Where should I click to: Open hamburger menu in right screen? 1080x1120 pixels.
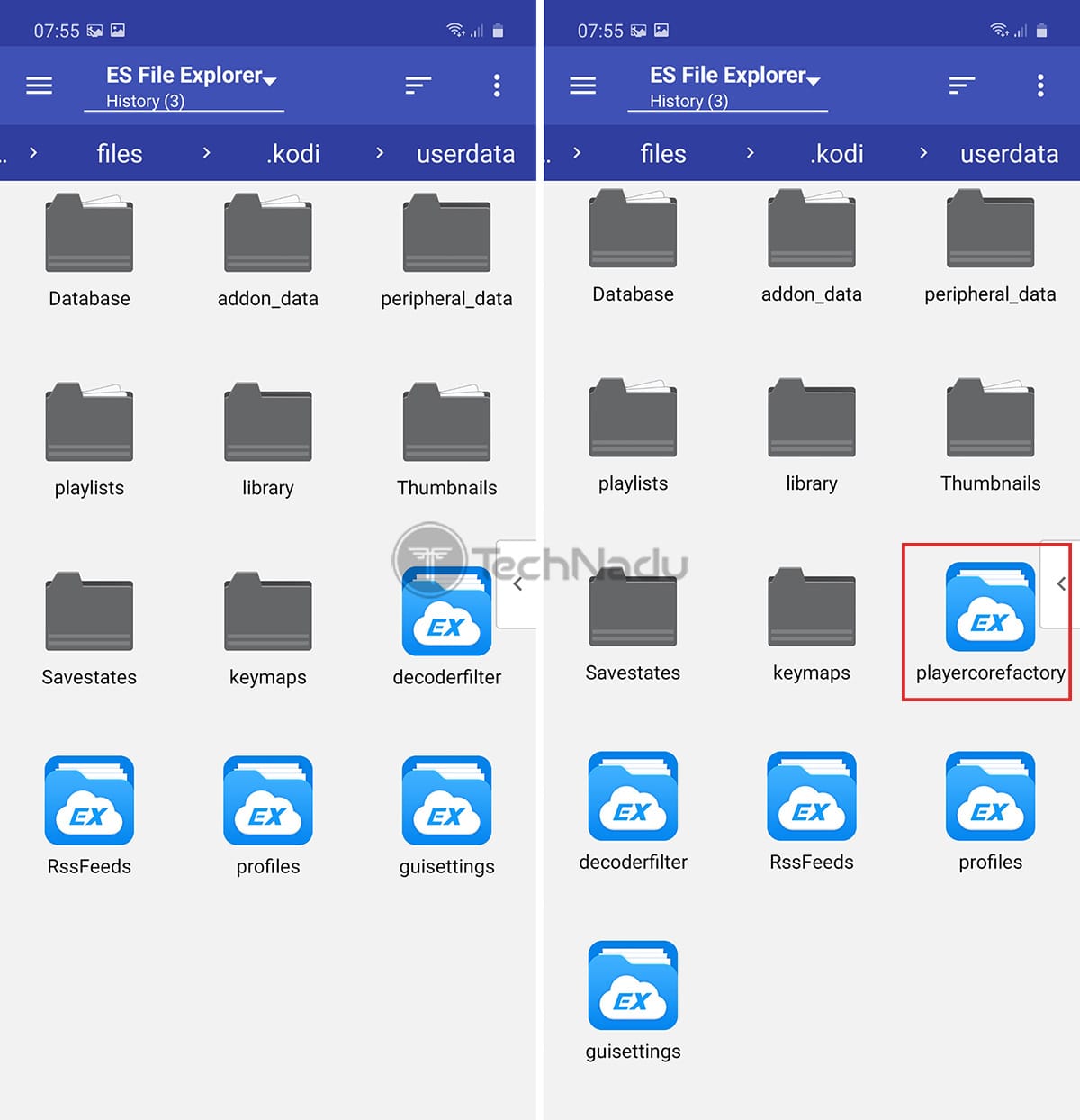(582, 86)
